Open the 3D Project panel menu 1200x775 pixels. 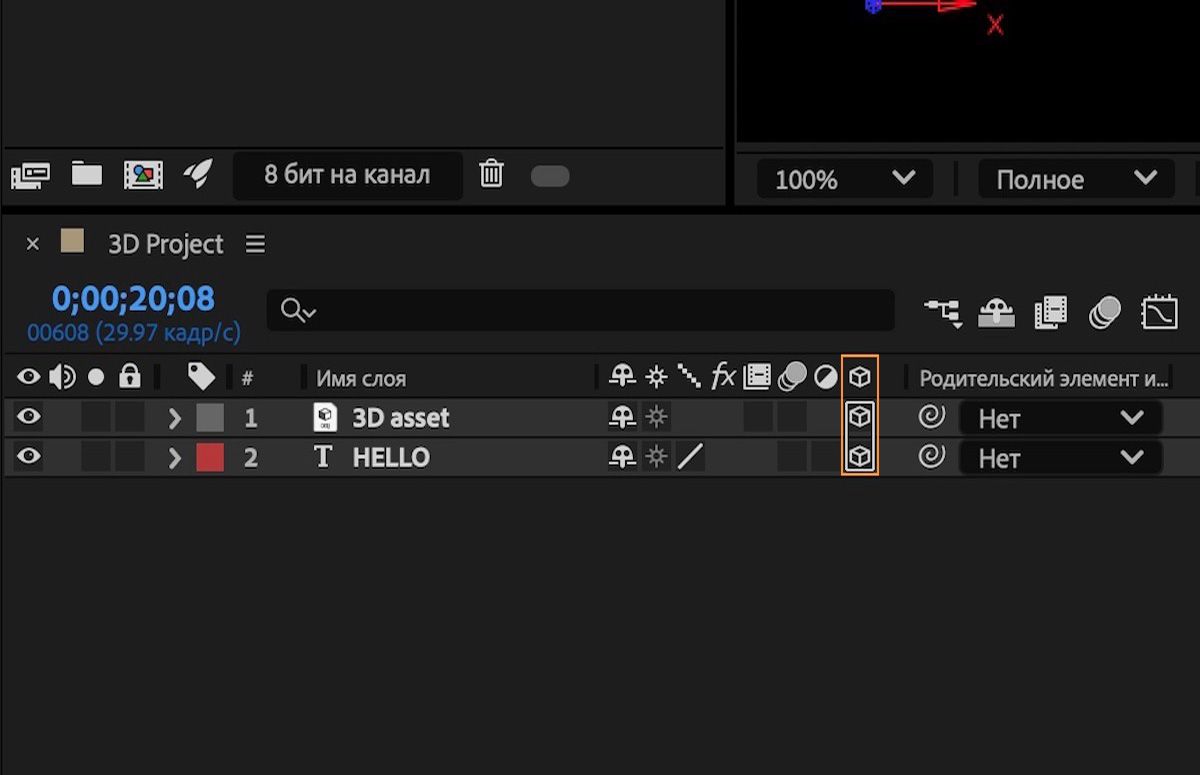click(x=256, y=244)
